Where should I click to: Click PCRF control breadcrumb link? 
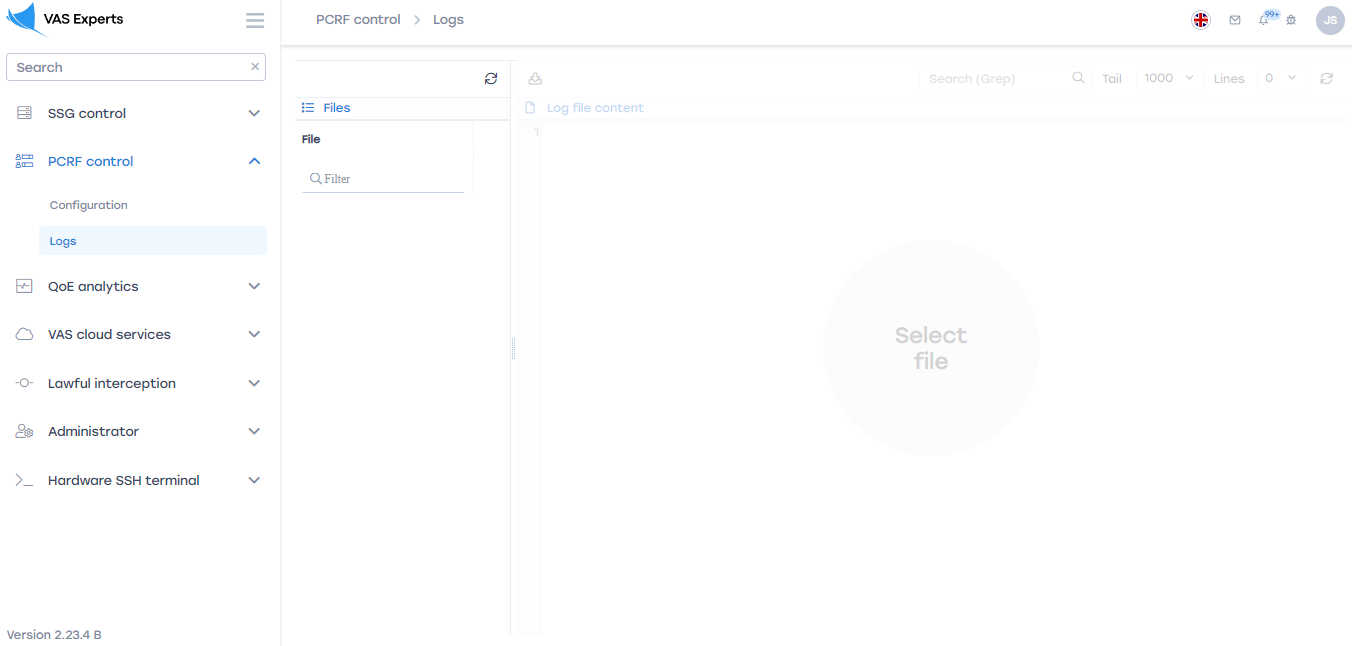(358, 20)
